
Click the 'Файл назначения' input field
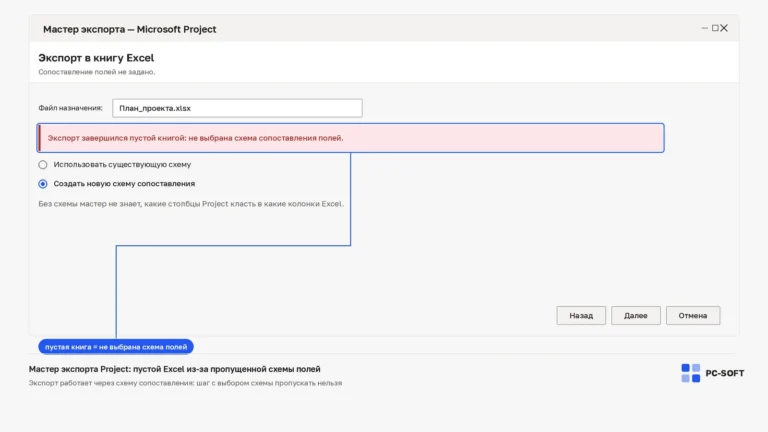click(x=237, y=108)
